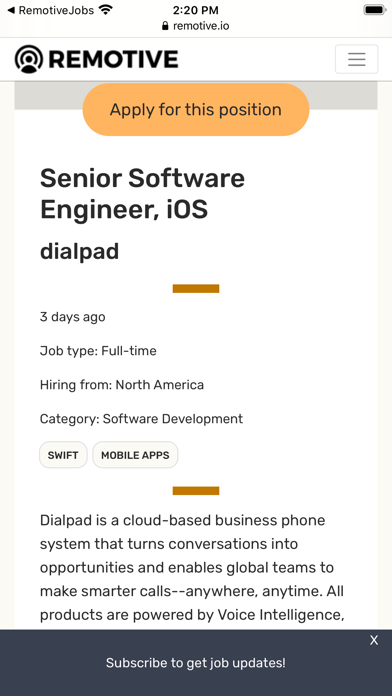392x696 pixels.
Task: Open the hamburger navigation menu
Action: (356, 59)
